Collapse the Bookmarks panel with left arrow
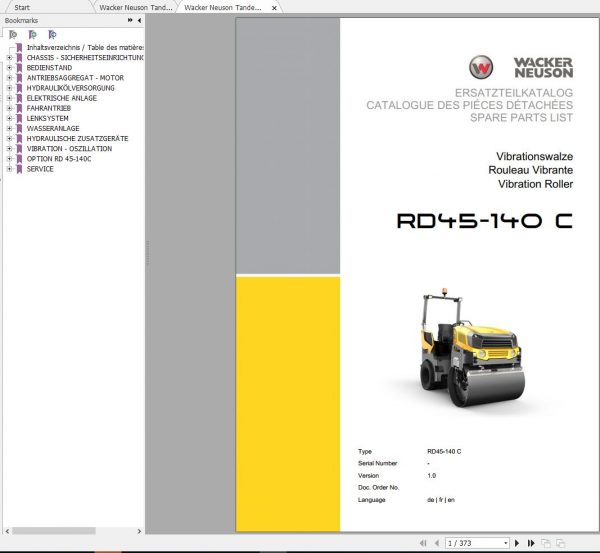The height and width of the screenshot is (553, 600). 139,20
